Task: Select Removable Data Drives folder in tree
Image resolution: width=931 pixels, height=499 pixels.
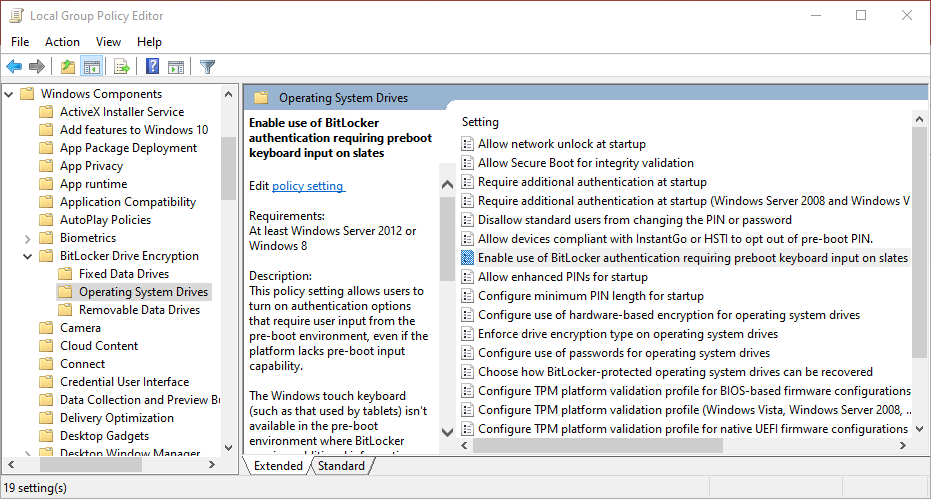Action: 139,310
